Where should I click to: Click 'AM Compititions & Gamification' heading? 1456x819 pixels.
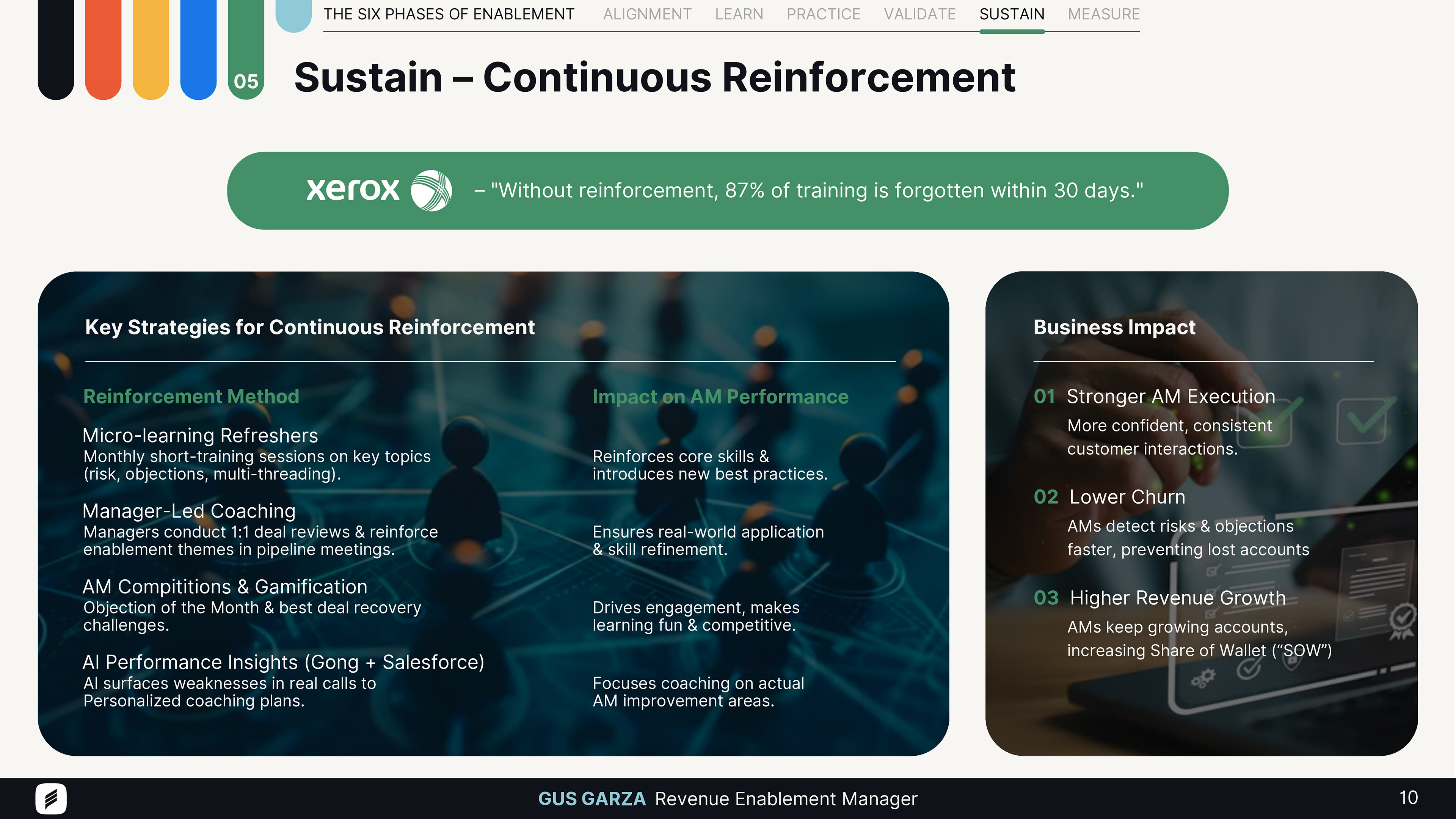pyautogui.click(x=225, y=587)
